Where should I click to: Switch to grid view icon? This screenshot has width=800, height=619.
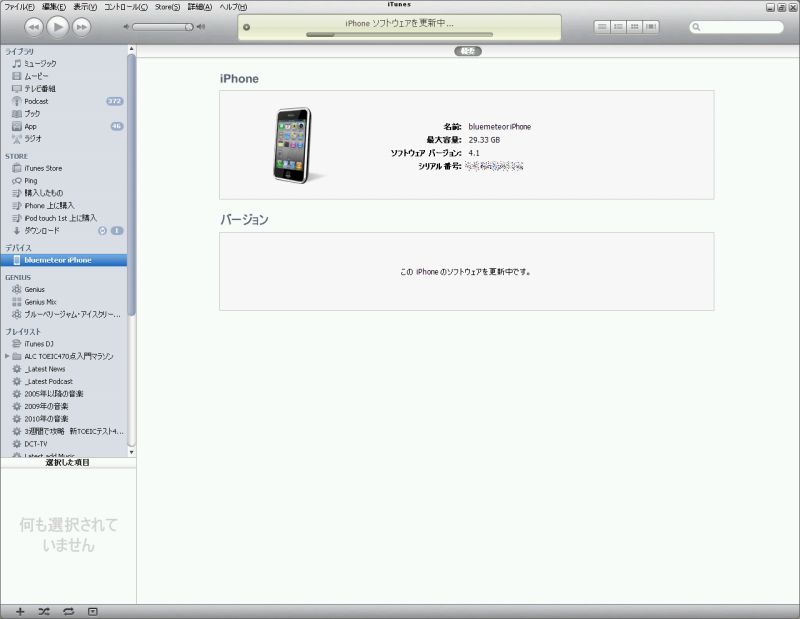click(x=634, y=27)
